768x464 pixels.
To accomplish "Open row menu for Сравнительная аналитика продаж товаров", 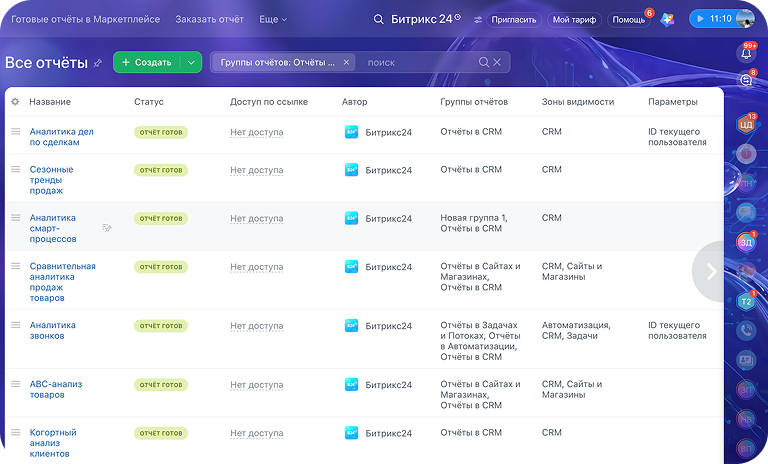I will [16, 266].
